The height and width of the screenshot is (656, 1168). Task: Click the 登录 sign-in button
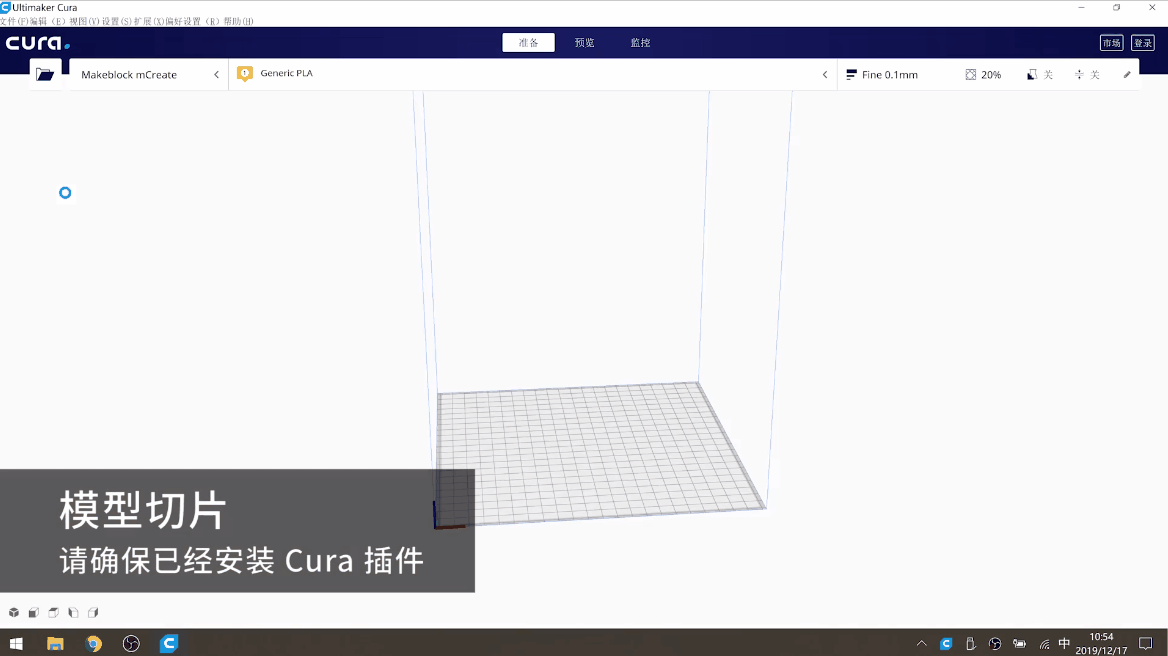click(x=1143, y=43)
